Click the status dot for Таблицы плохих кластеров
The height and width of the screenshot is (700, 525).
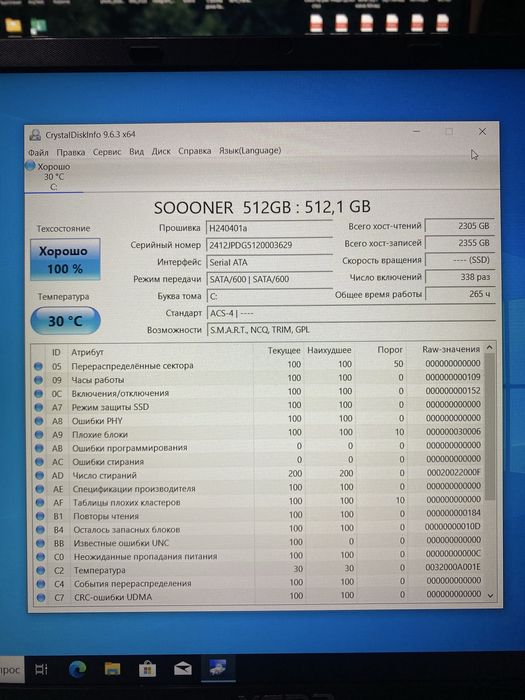click(40, 503)
